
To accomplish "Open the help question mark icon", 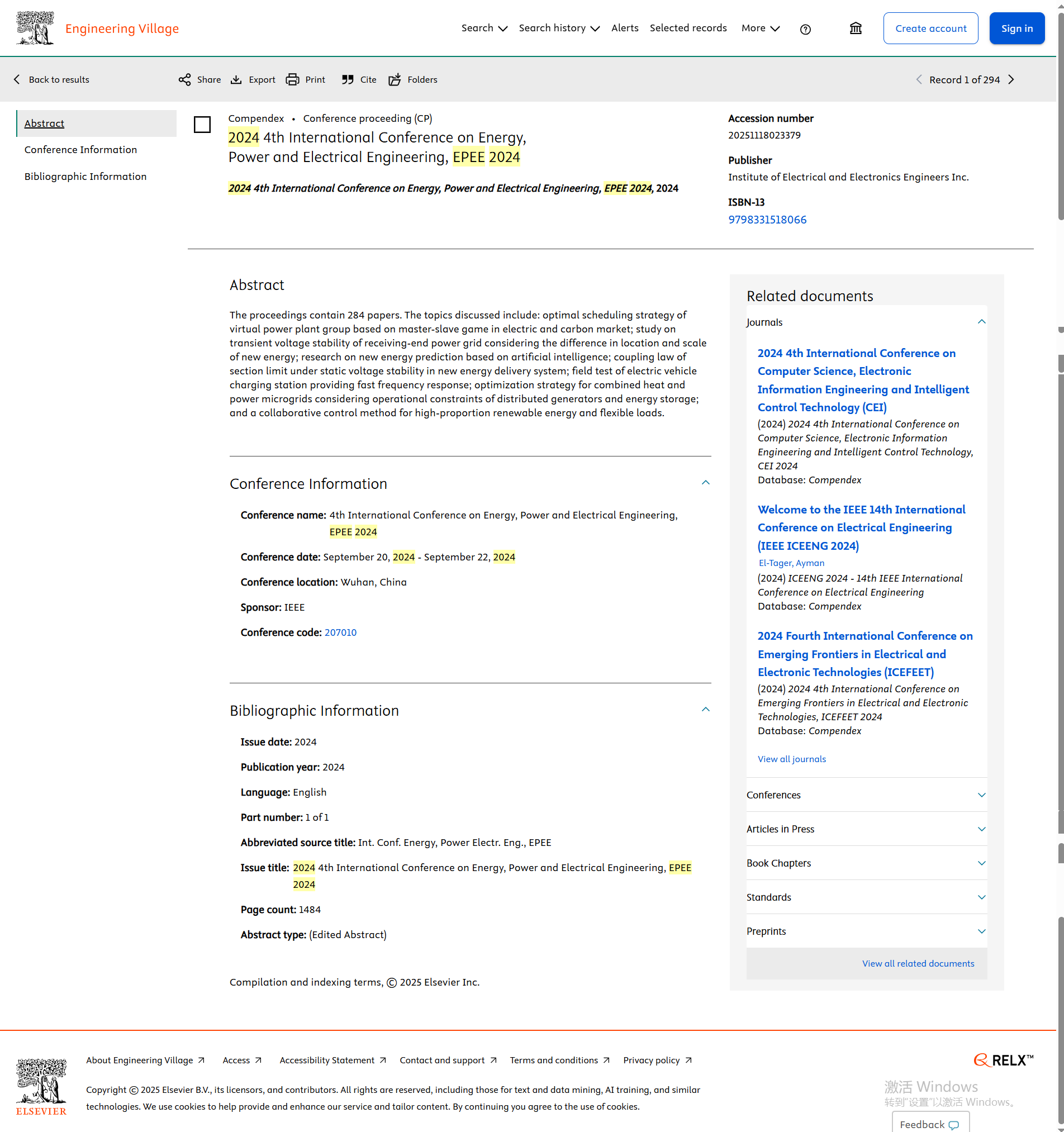I will (805, 29).
